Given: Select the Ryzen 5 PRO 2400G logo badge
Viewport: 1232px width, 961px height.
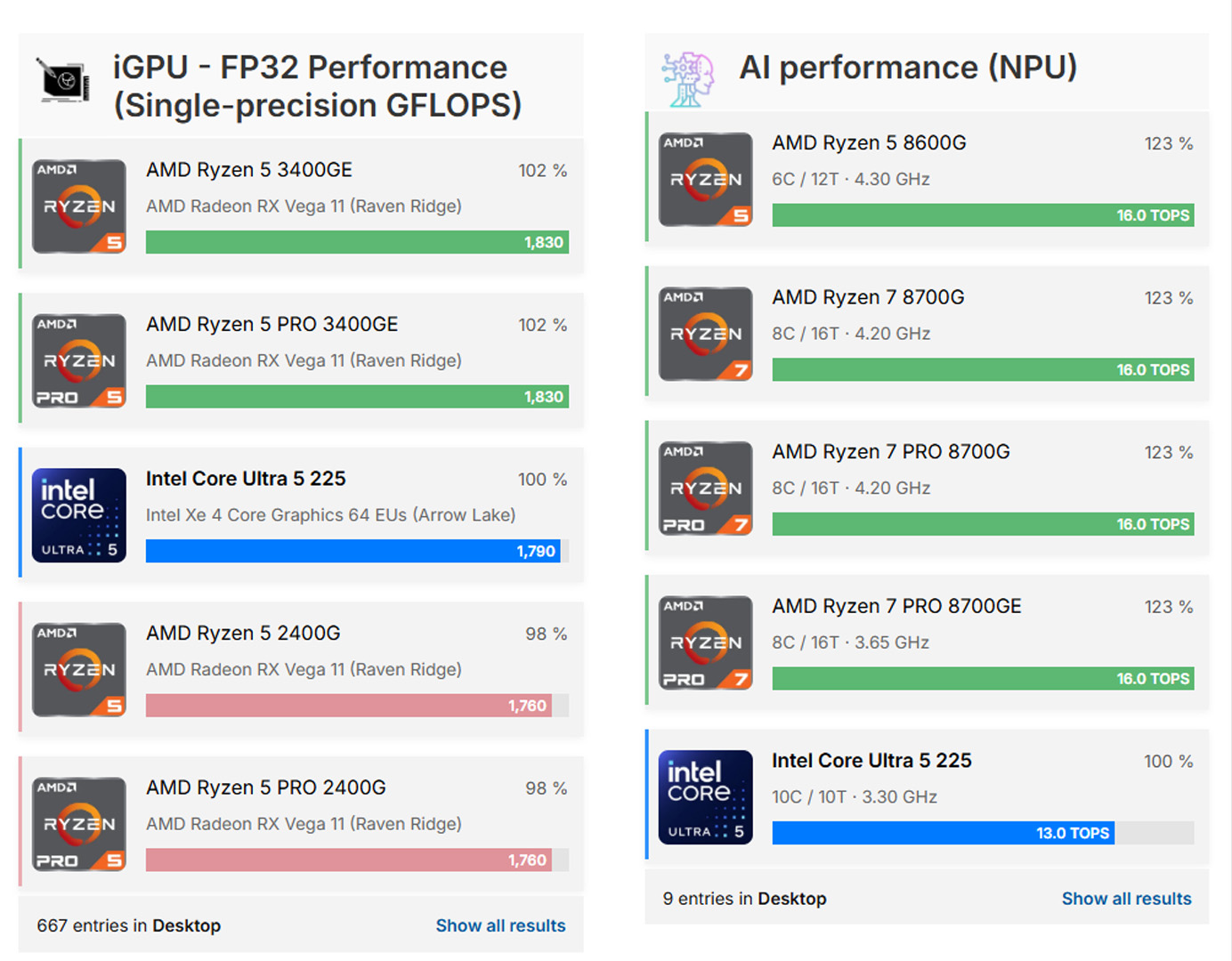Looking at the screenshot, I should [78, 822].
